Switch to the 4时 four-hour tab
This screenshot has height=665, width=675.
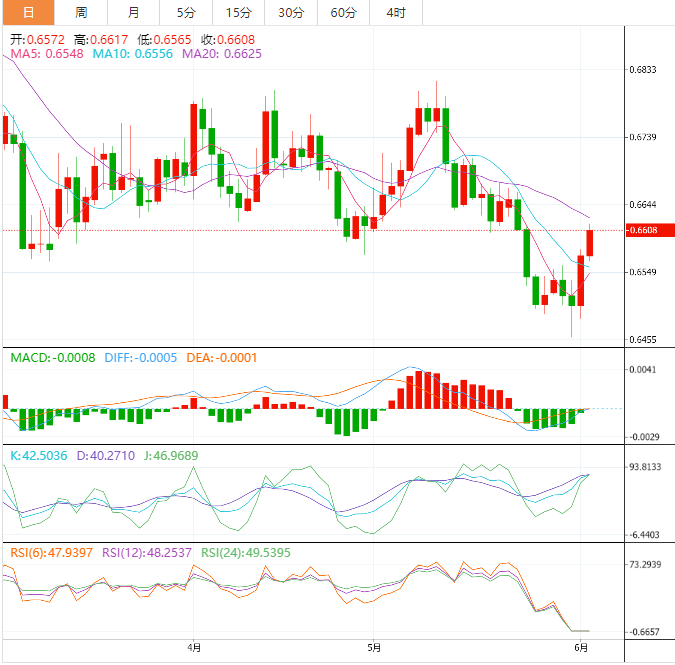(395, 13)
